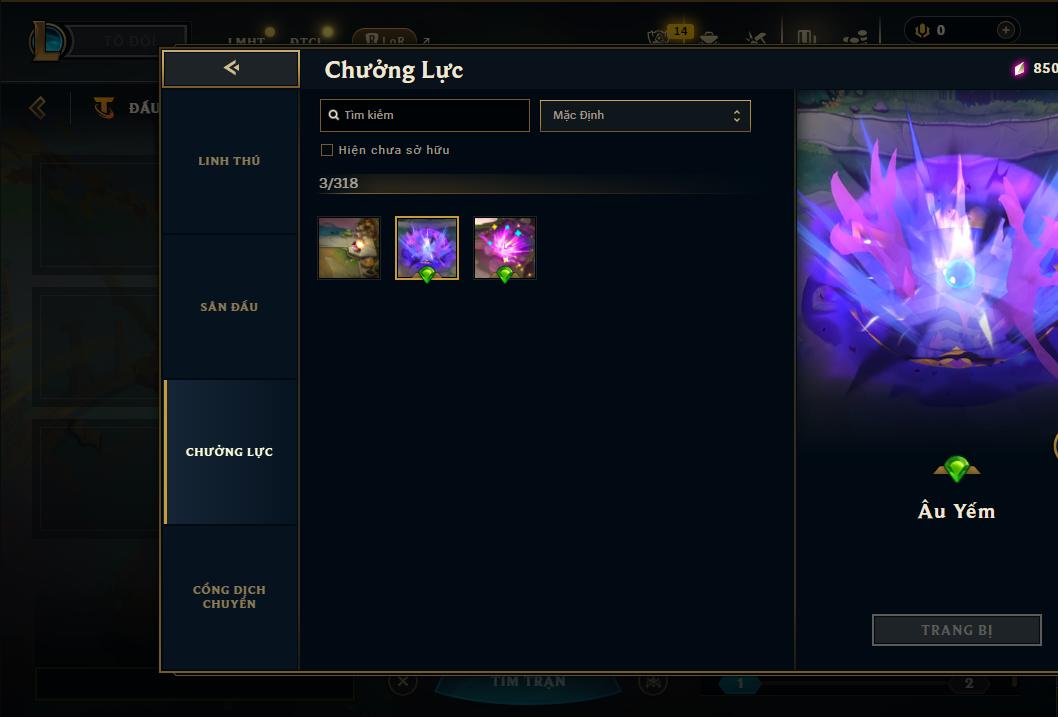Click the League of Legends logo

[47, 41]
